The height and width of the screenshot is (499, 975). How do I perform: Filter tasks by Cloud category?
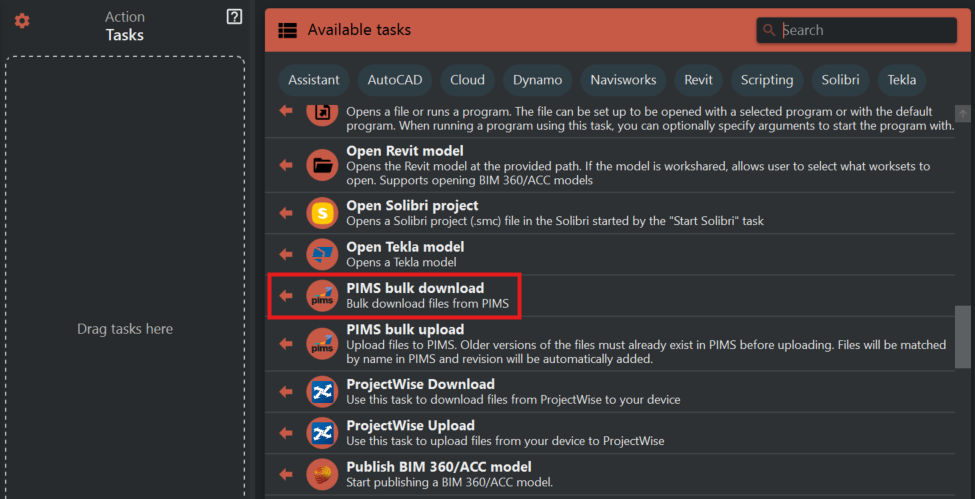[468, 80]
